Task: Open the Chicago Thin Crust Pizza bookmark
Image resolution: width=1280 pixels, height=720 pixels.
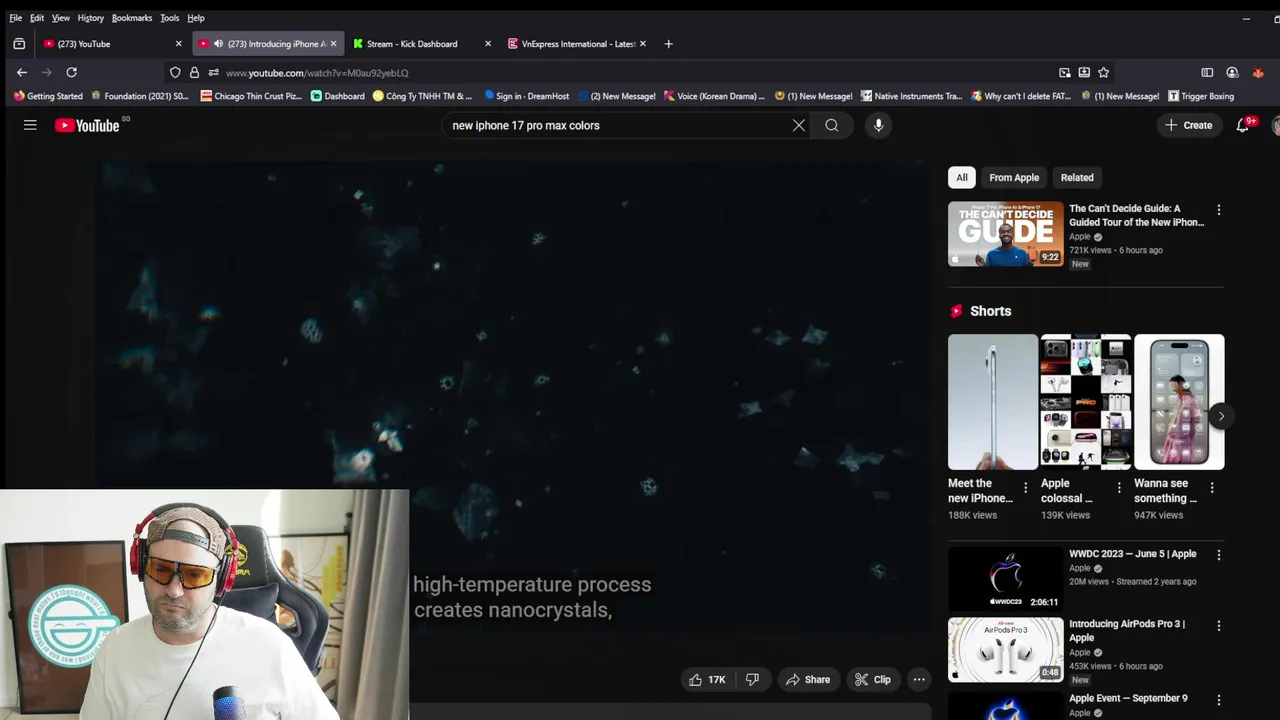Action: pos(251,96)
